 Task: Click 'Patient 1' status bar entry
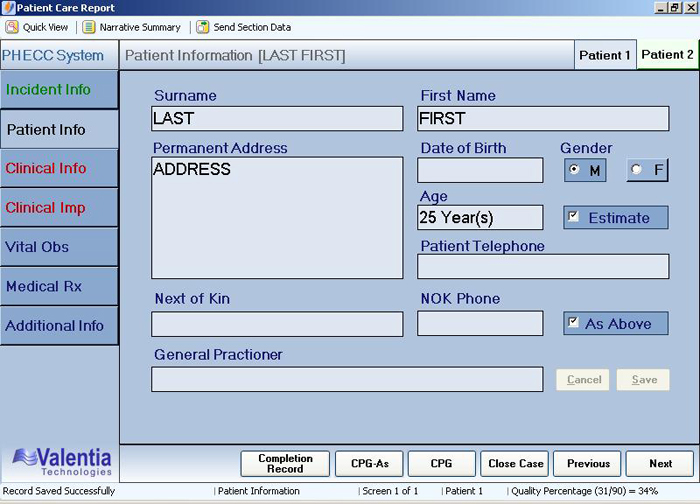click(464, 491)
